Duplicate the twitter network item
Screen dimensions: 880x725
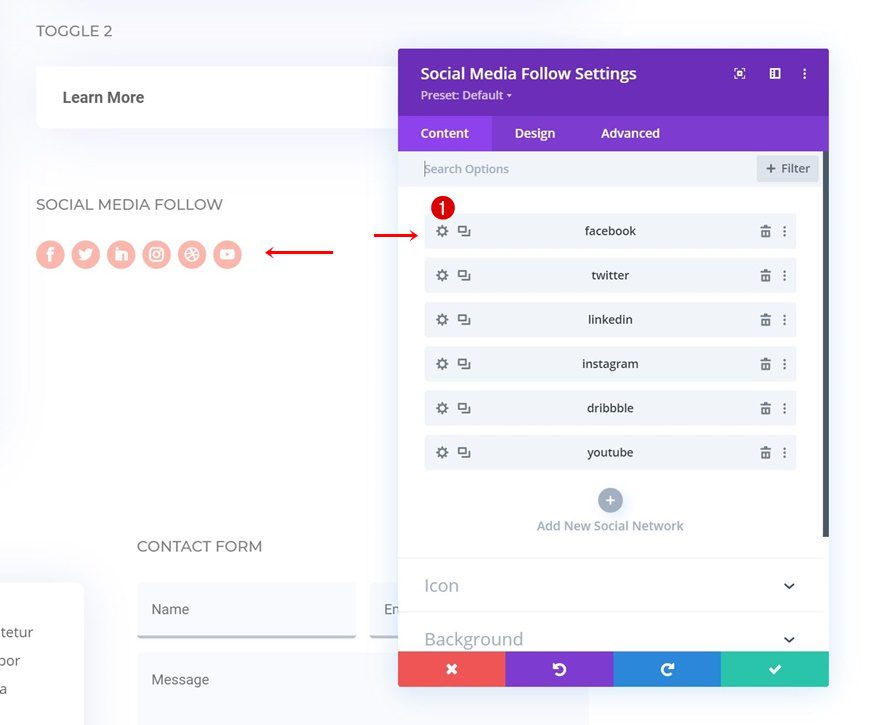point(464,276)
